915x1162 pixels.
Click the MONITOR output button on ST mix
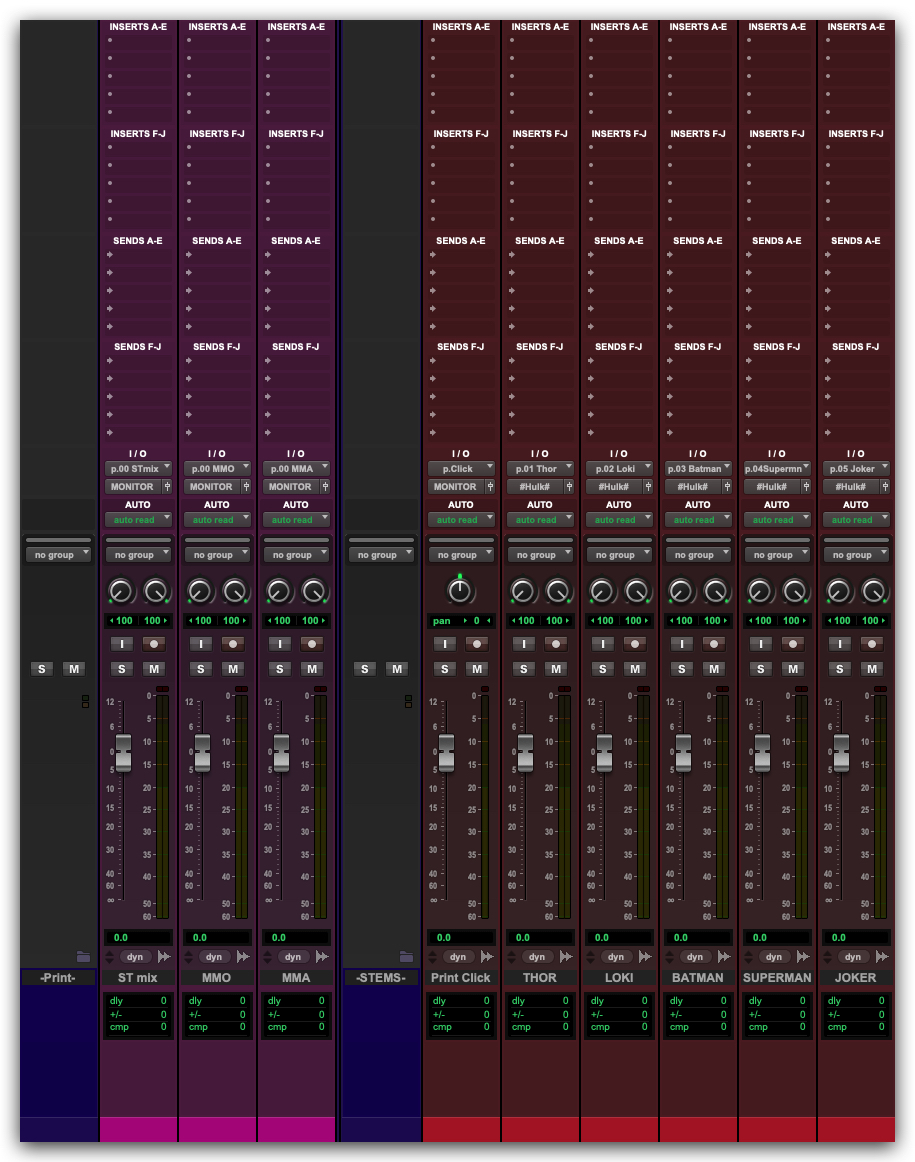132,487
